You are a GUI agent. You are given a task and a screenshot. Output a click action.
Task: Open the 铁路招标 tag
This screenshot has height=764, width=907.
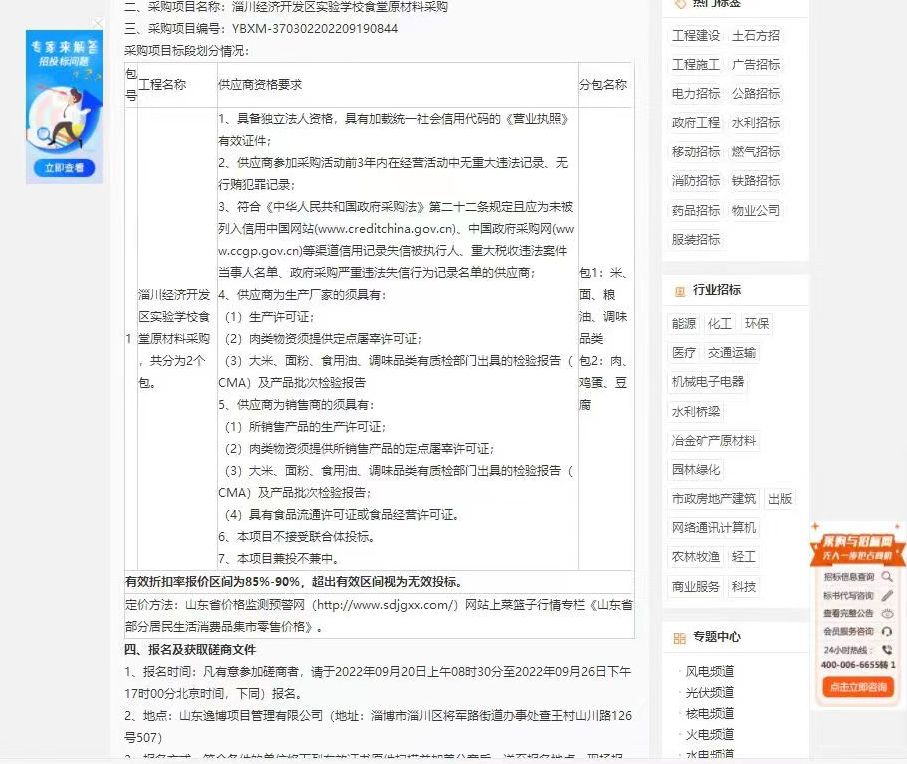point(756,181)
